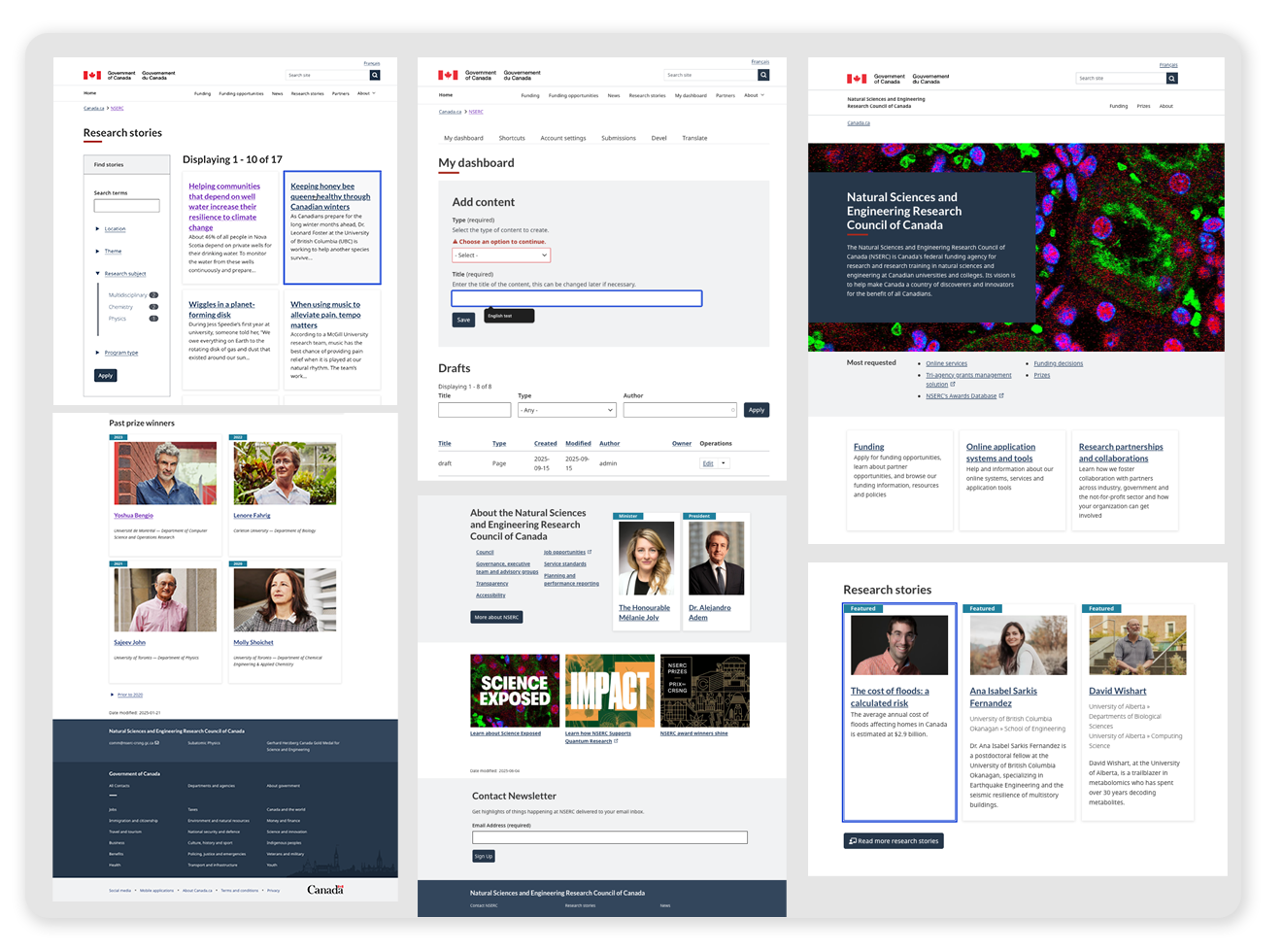Click the Save button under Add content
The width and height of the screenshot is (1283, 952).
point(463,320)
